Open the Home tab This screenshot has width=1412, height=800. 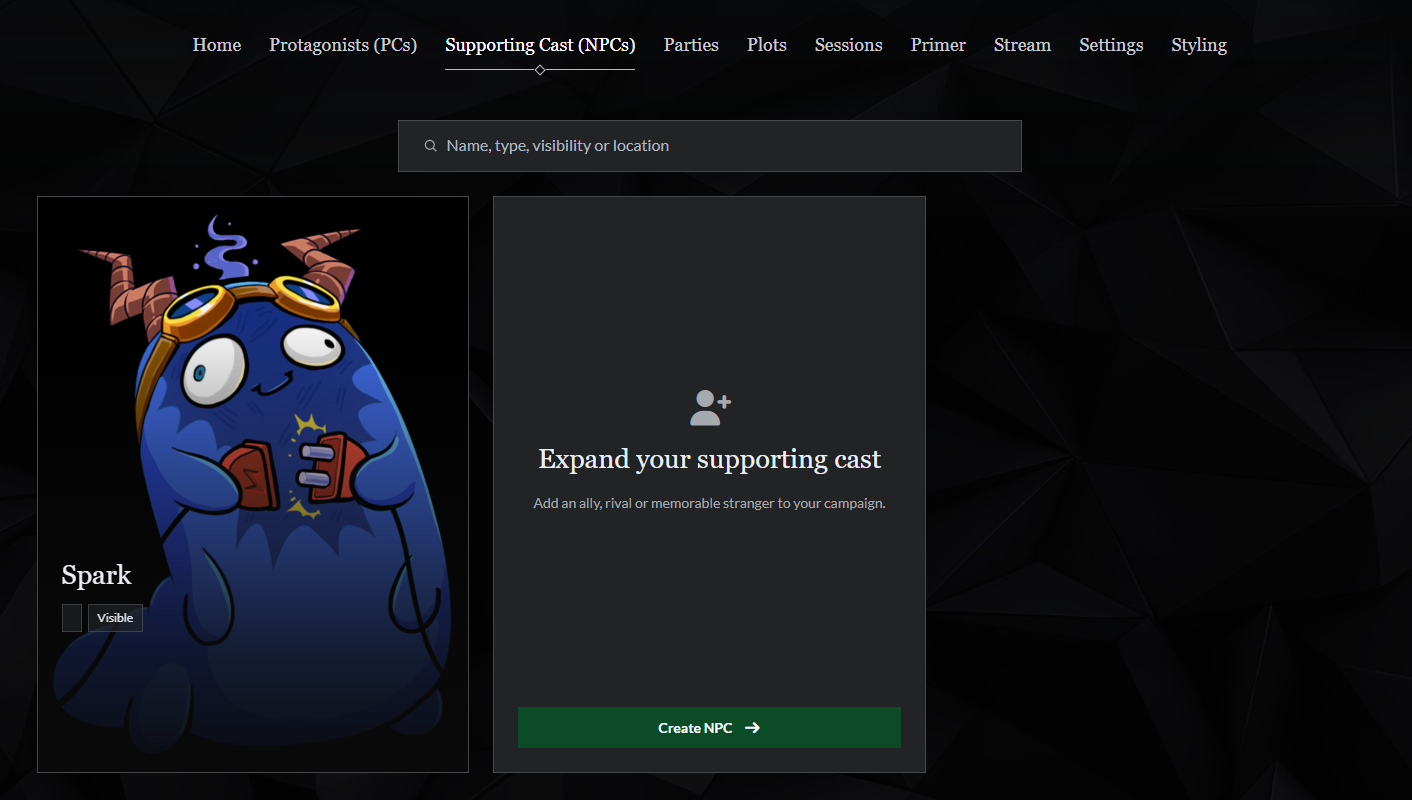[x=217, y=45]
